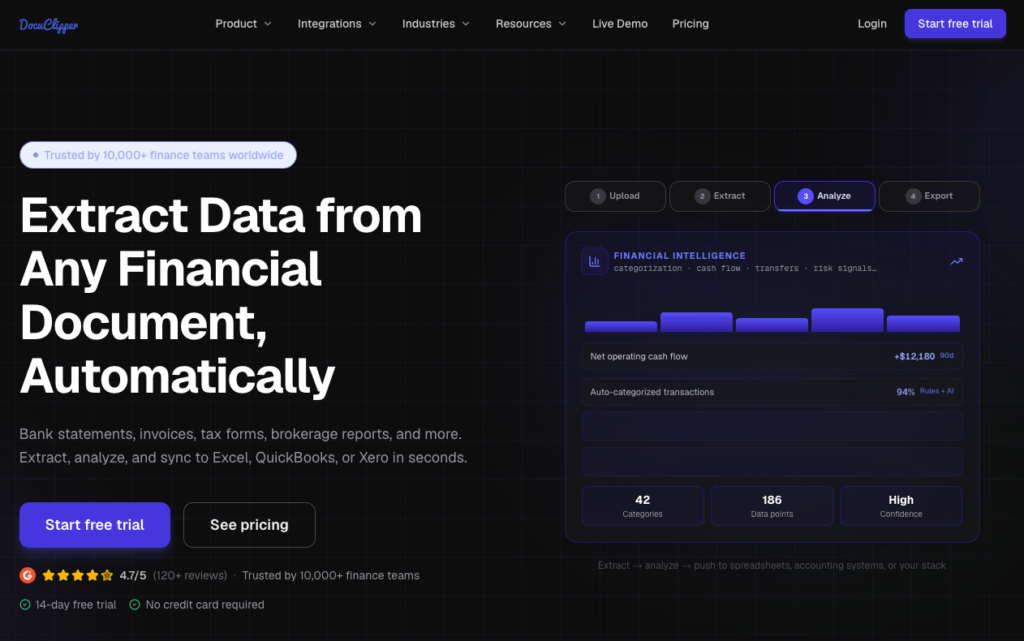Viewport: 1024px width, 641px height.
Task: Click the Auto-categorized transactions row
Action: (772, 392)
